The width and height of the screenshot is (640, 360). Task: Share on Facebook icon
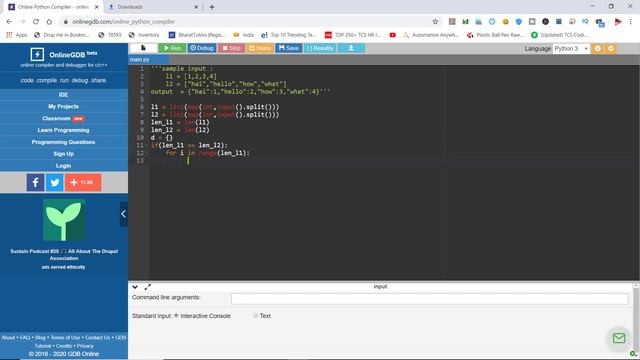[x=36, y=182]
